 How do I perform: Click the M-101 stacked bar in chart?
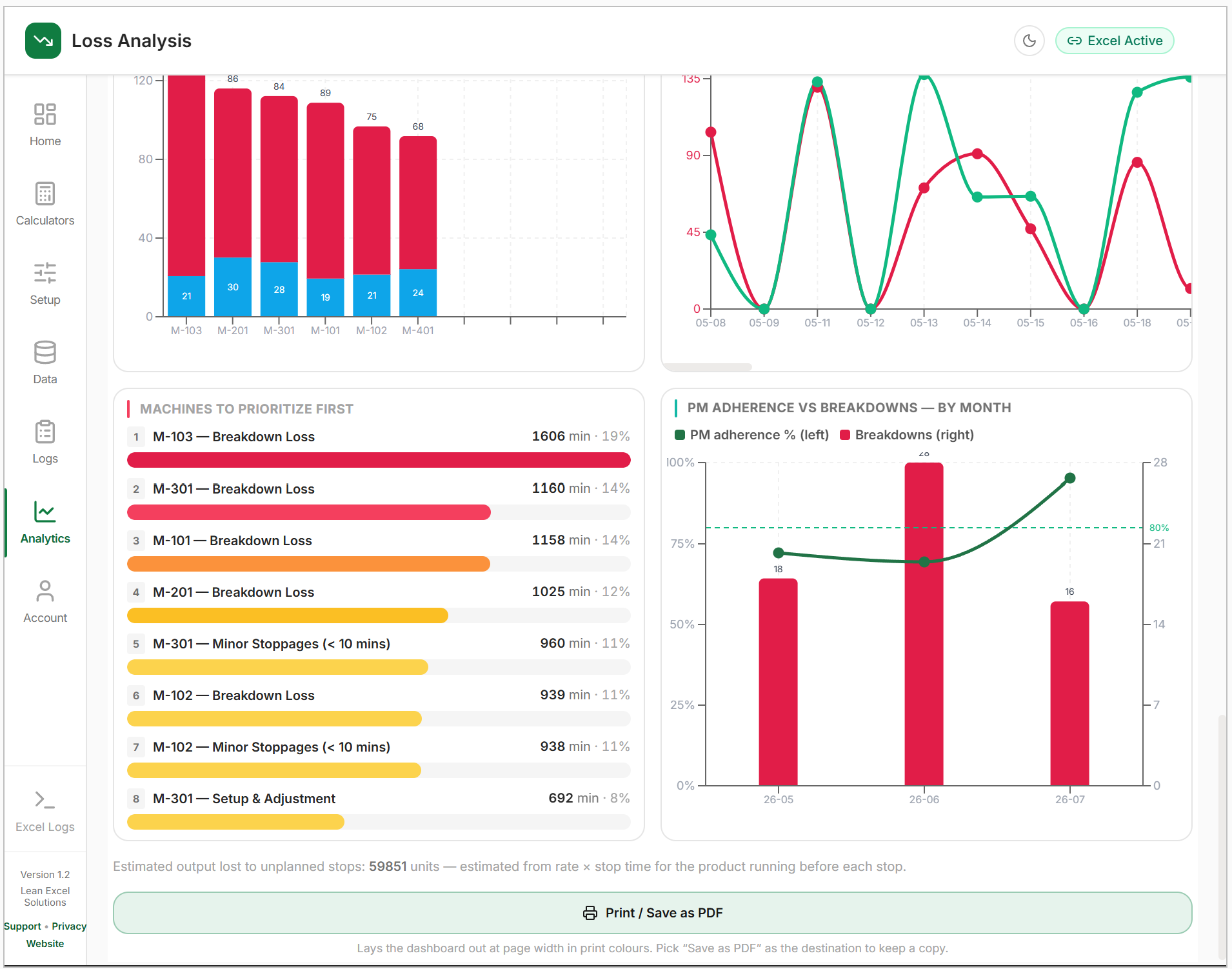pyautogui.click(x=326, y=209)
